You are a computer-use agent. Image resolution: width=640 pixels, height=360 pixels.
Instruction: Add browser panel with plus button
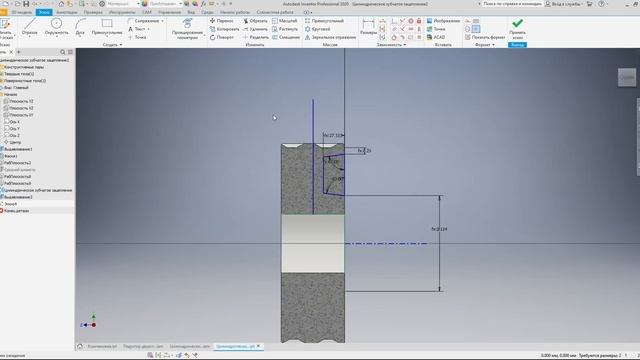click(18, 52)
